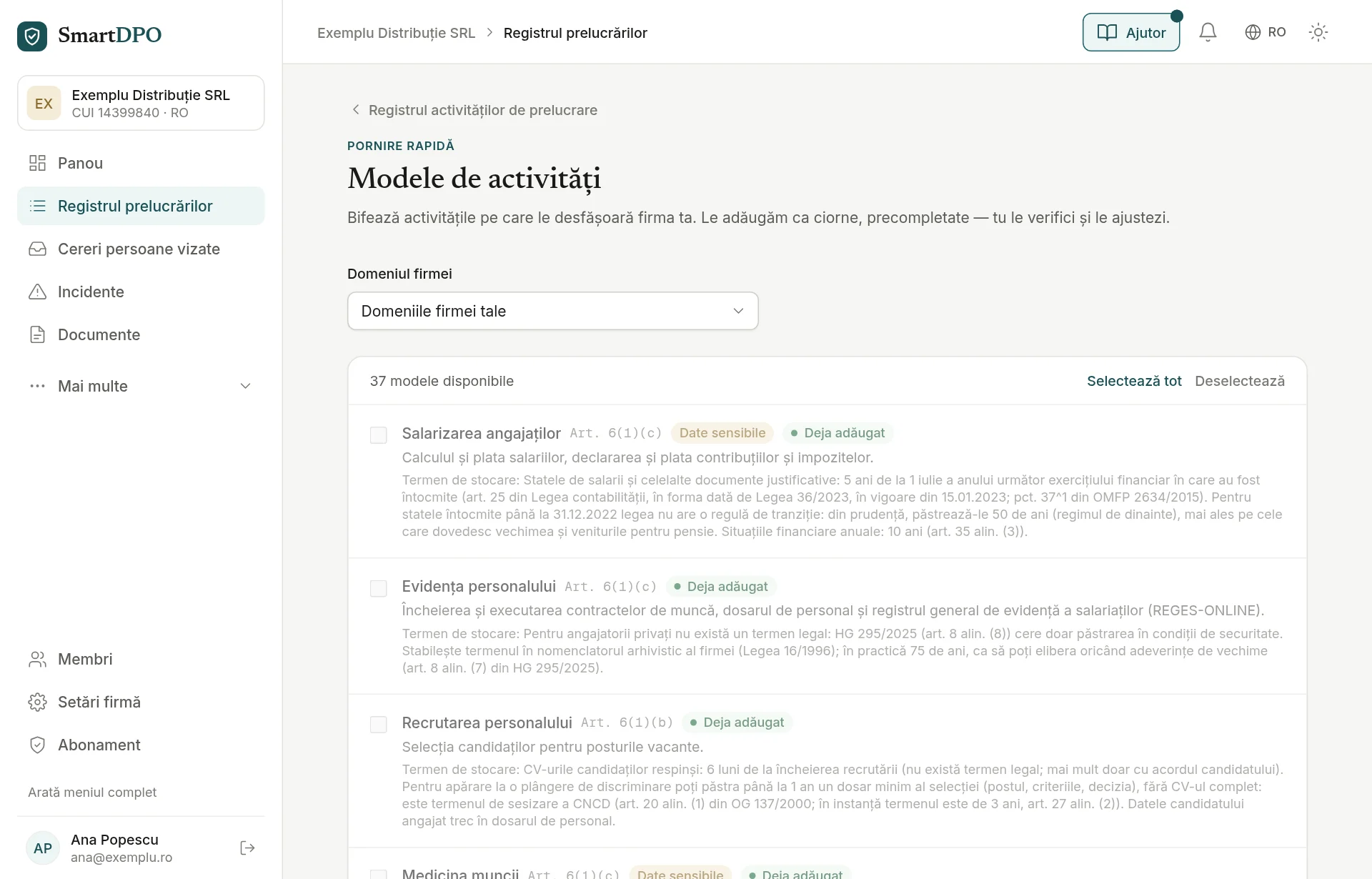Click the Documente file icon
This screenshot has height=879, width=1372.
coord(37,334)
